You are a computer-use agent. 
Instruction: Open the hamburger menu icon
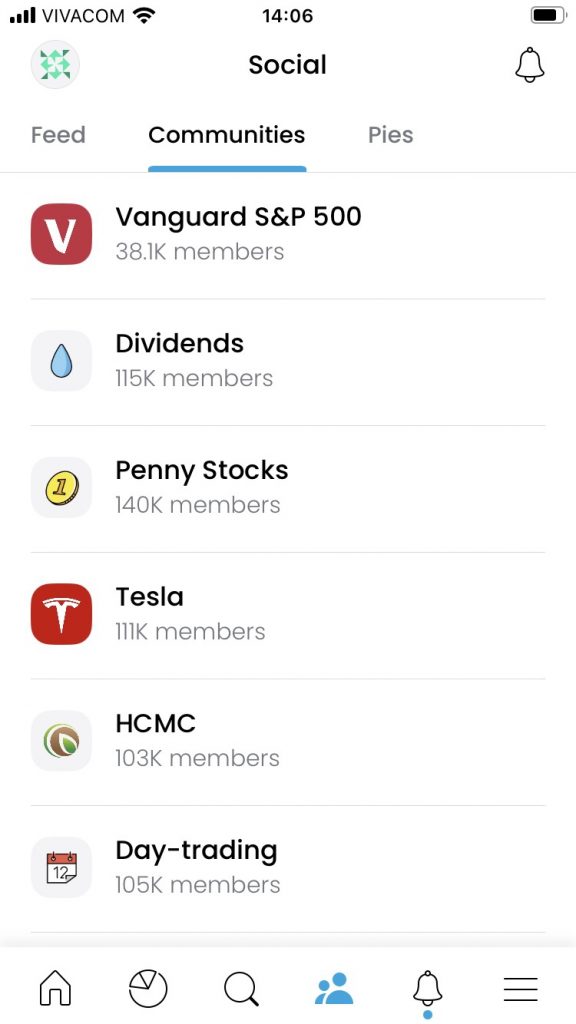pyautogui.click(x=520, y=989)
